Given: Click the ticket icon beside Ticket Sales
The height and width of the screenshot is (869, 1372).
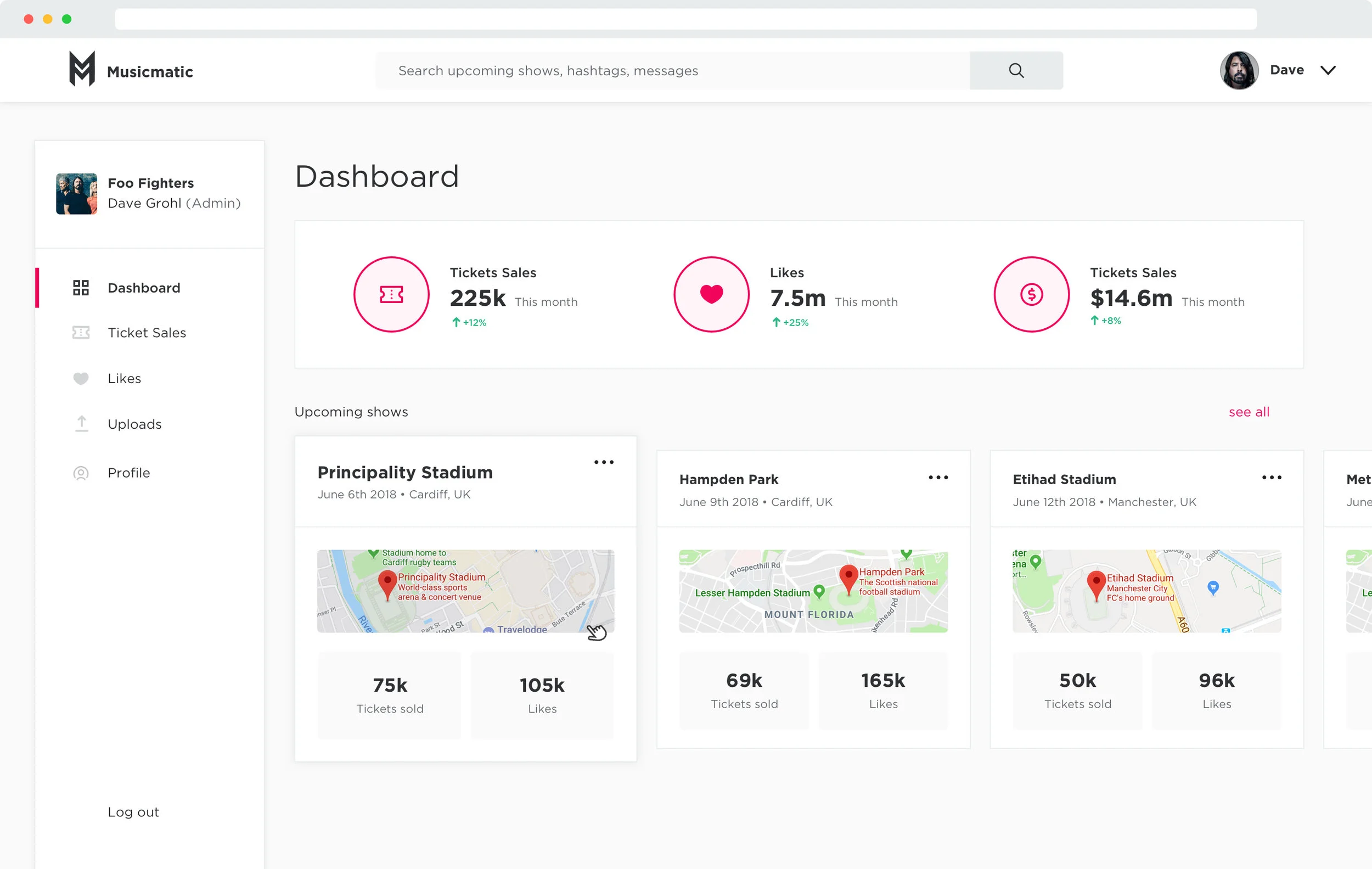Looking at the screenshot, I should [81, 332].
